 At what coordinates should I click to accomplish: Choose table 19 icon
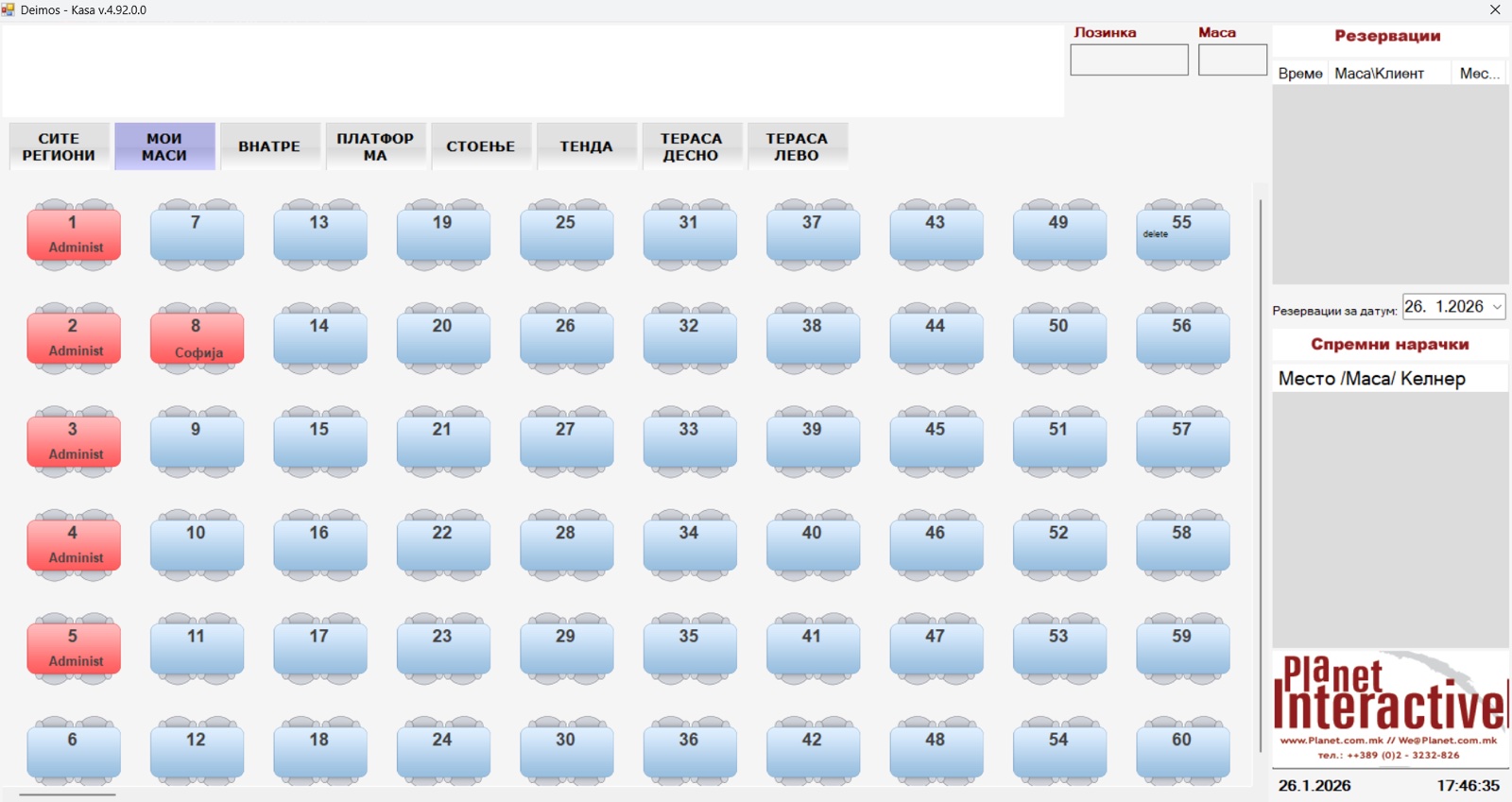pos(443,234)
